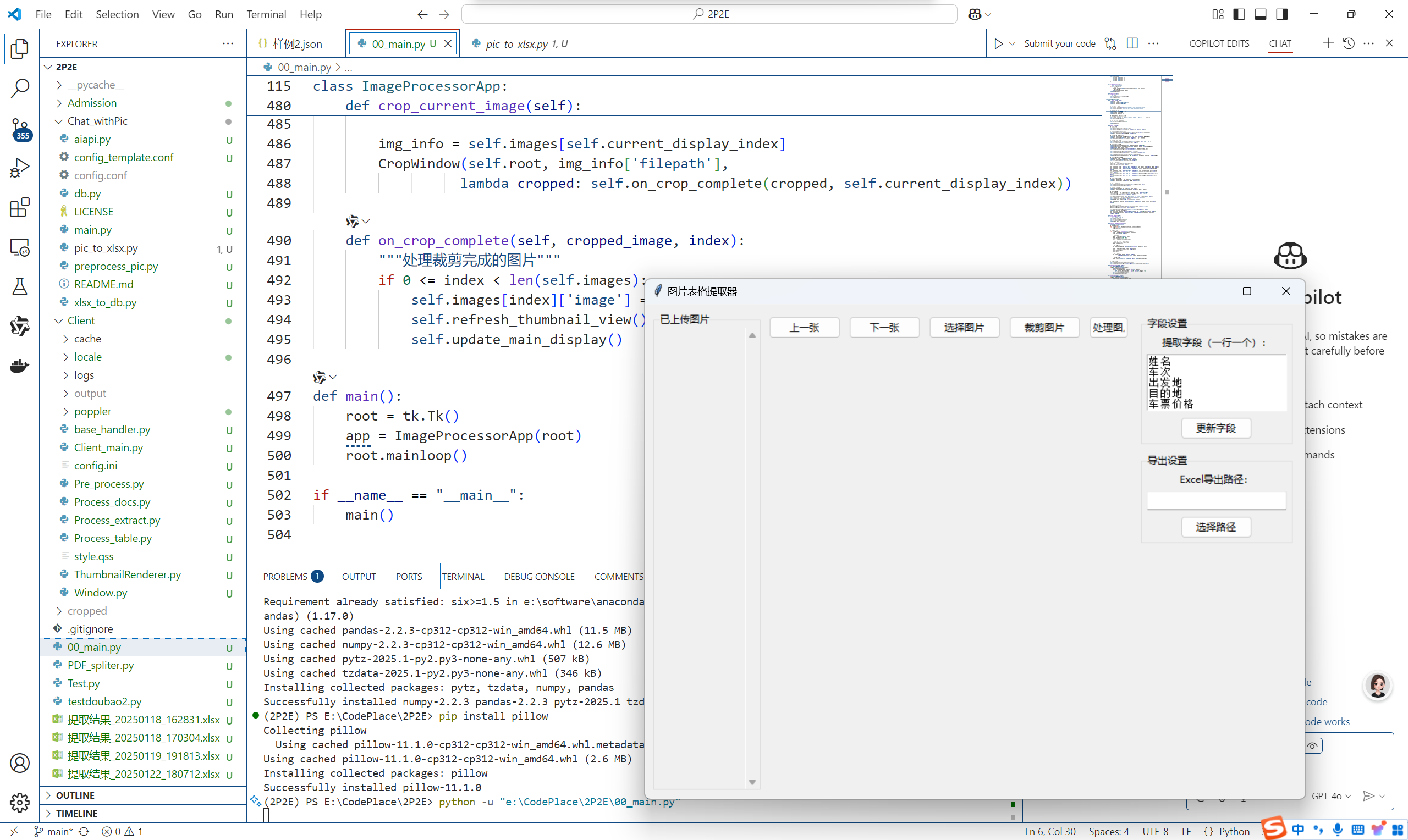The width and height of the screenshot is (1408, 840).
Task: Open the Search view in activity bar
Action: (20, 89)
